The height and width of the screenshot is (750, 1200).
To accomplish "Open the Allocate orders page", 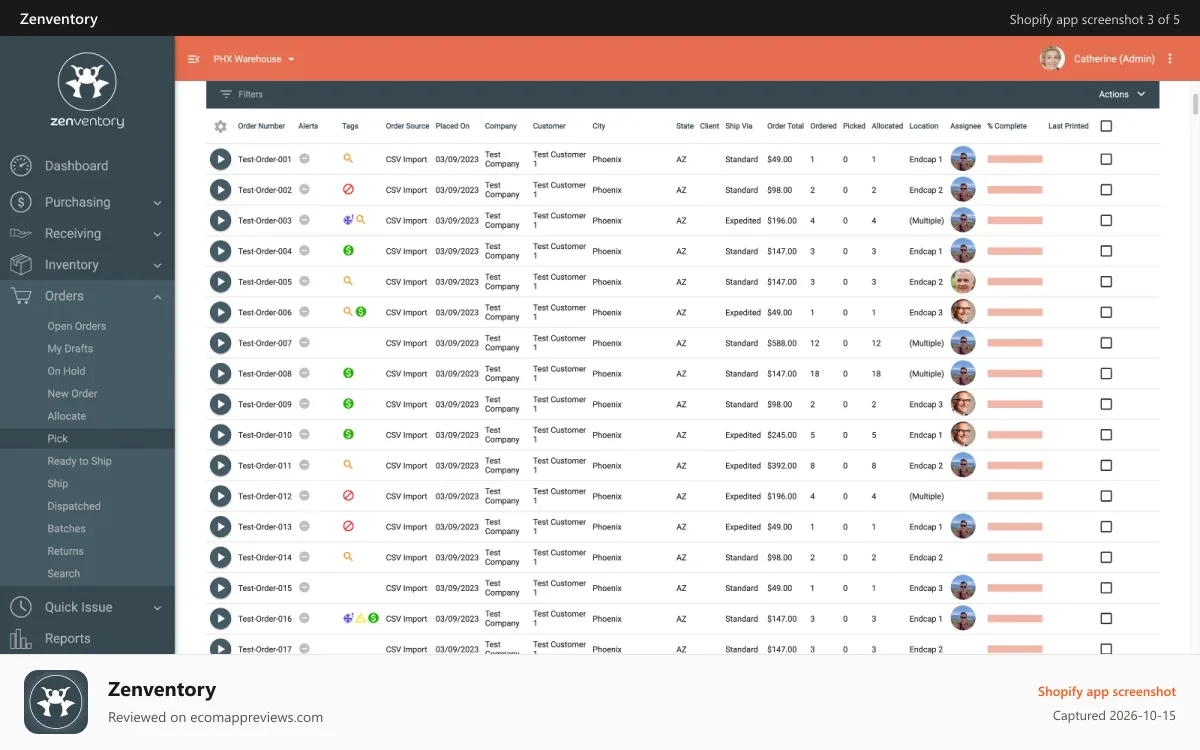I will tap(66, 416).
